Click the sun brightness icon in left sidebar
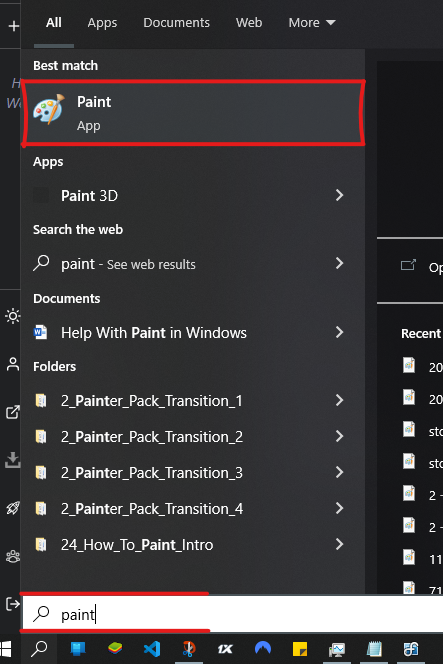This screenshot has height=664, width=443. (12, 316)
